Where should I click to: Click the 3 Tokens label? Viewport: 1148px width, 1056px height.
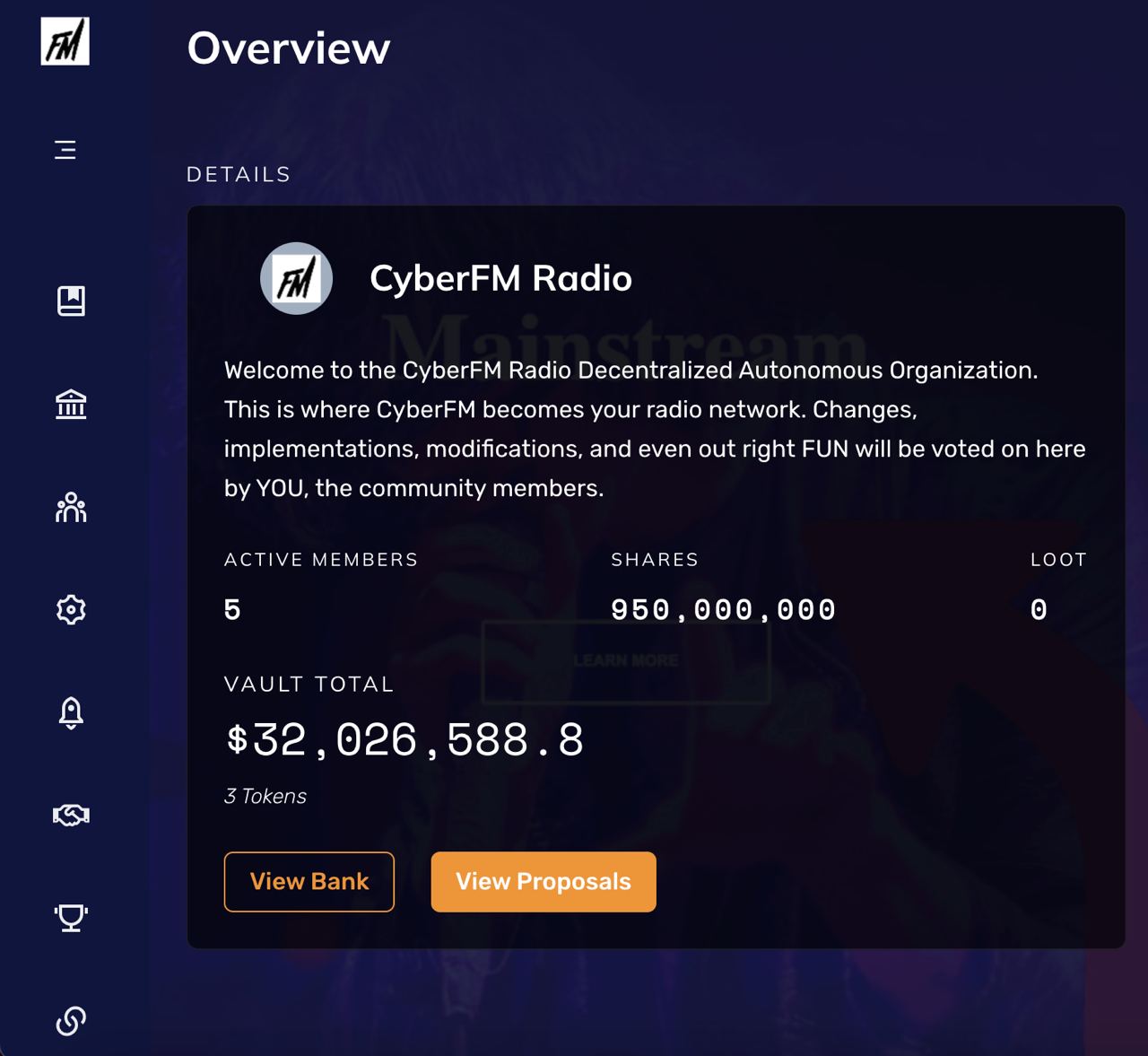(265, 797)
